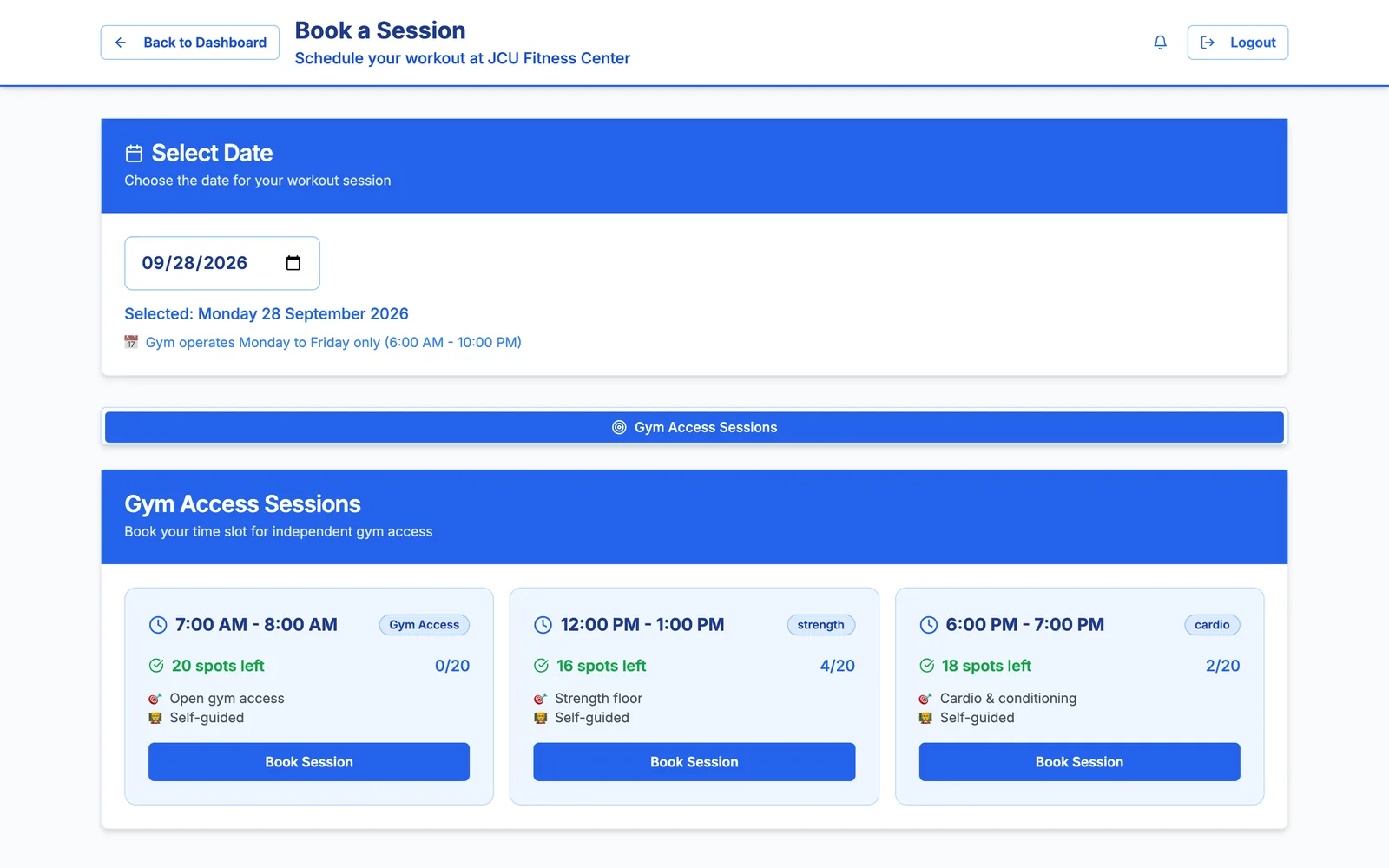Click checkmark icon beside 16 spots left

pos(541,666)
